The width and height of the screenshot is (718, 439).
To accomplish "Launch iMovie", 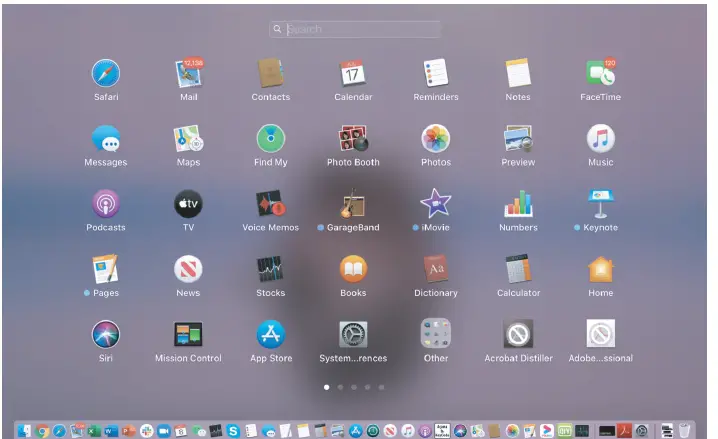I will coord(435,204).
